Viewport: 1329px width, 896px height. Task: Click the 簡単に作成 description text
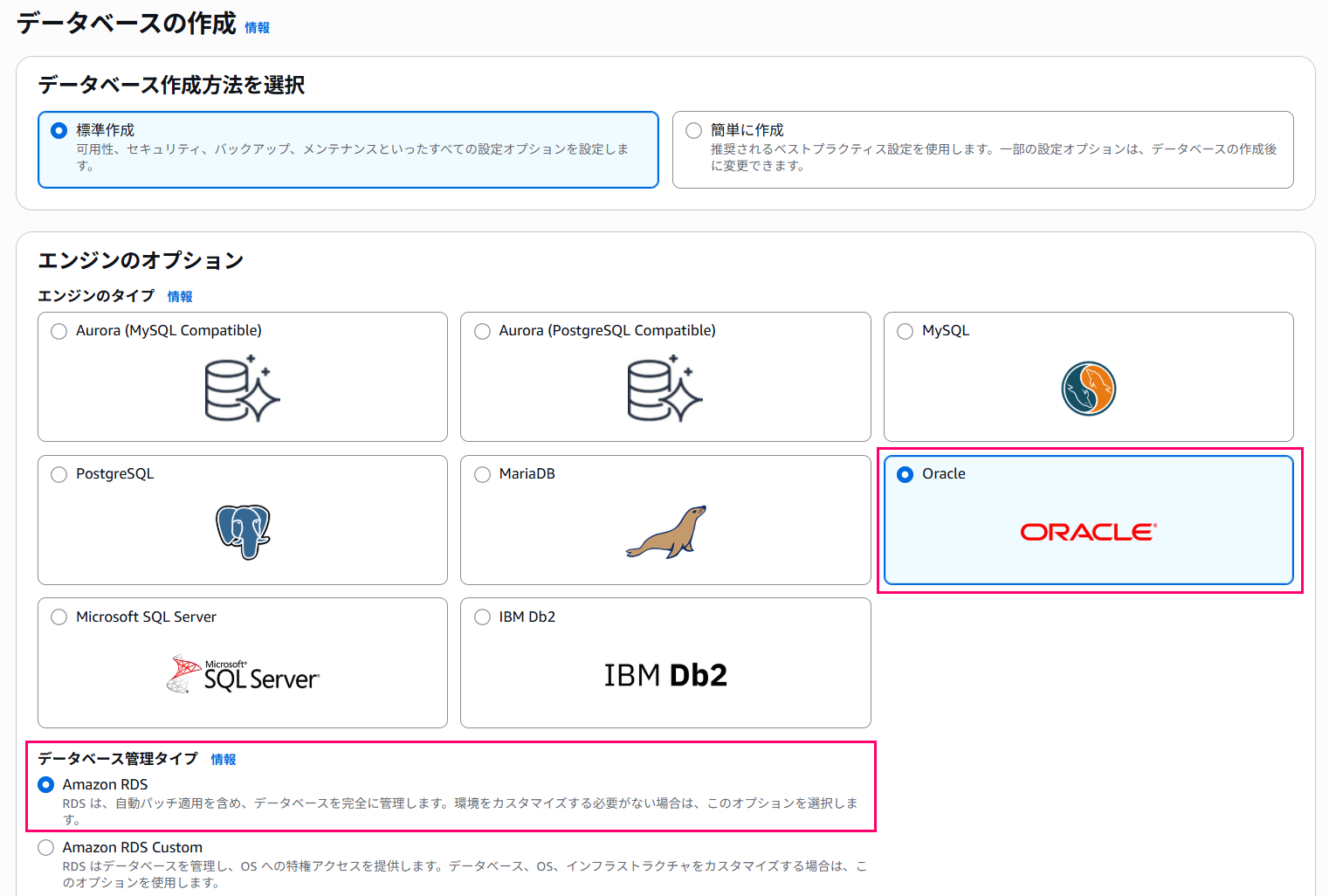(x=994, y=157)
